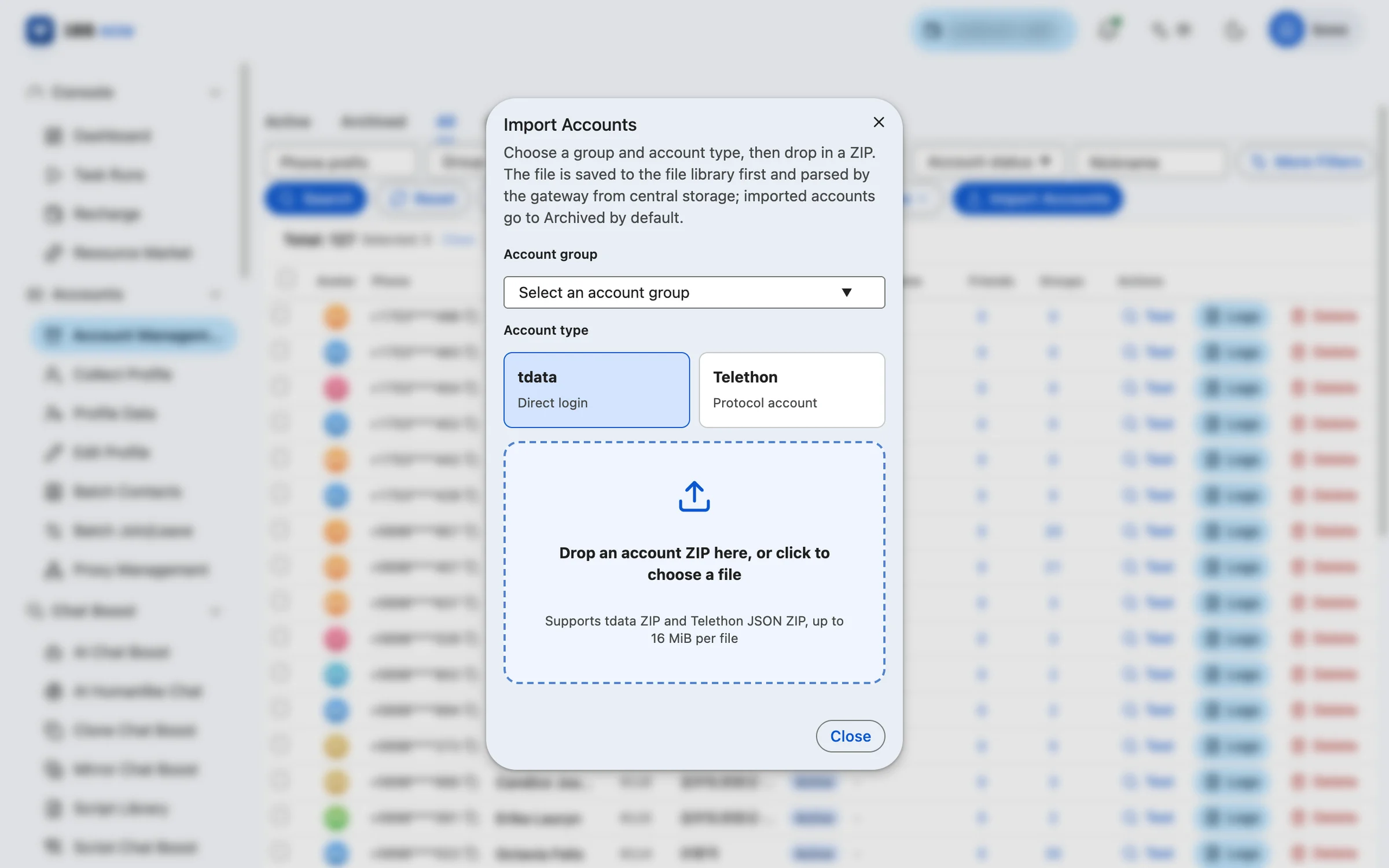Click the Account type label
This screenshot has height=868, width=1389.
(545, 330)
